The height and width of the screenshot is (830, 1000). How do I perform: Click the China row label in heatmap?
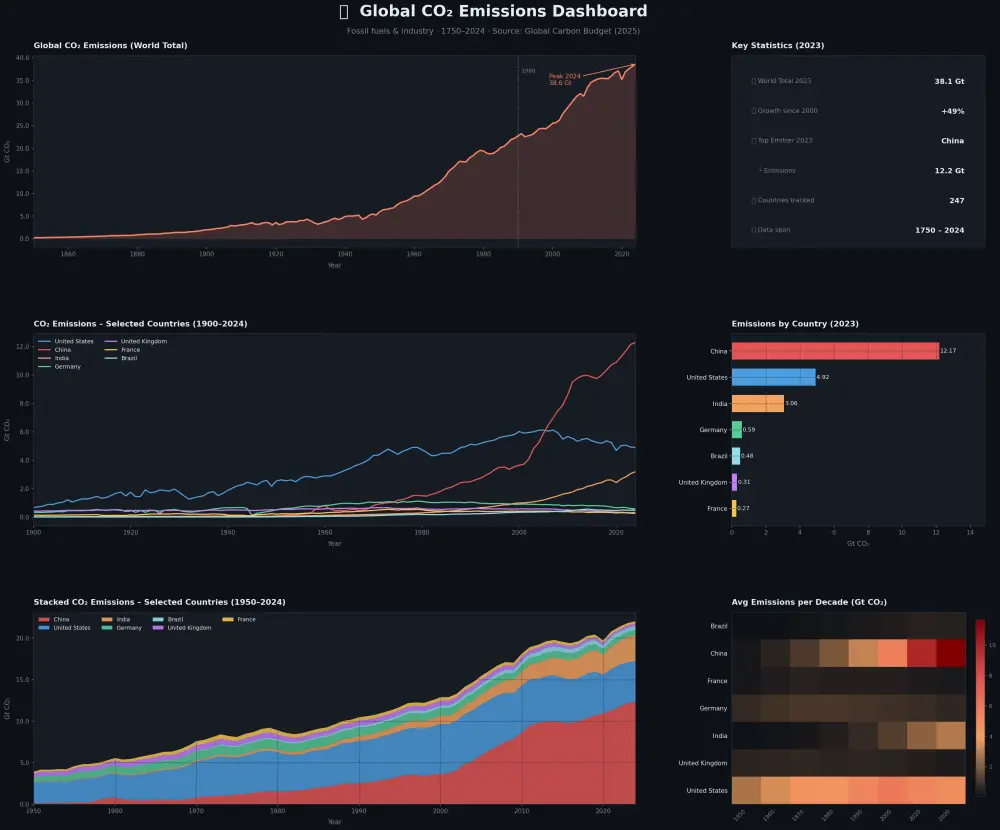pos(719,653)
